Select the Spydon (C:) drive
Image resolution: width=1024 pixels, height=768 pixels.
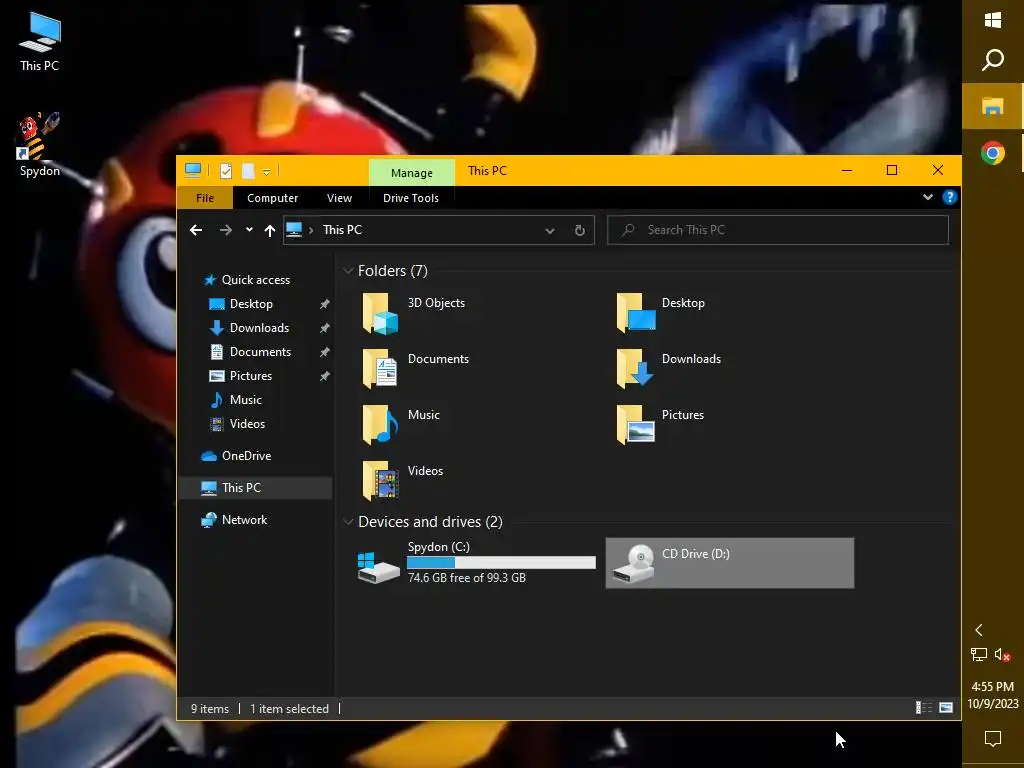click(476, 563)
